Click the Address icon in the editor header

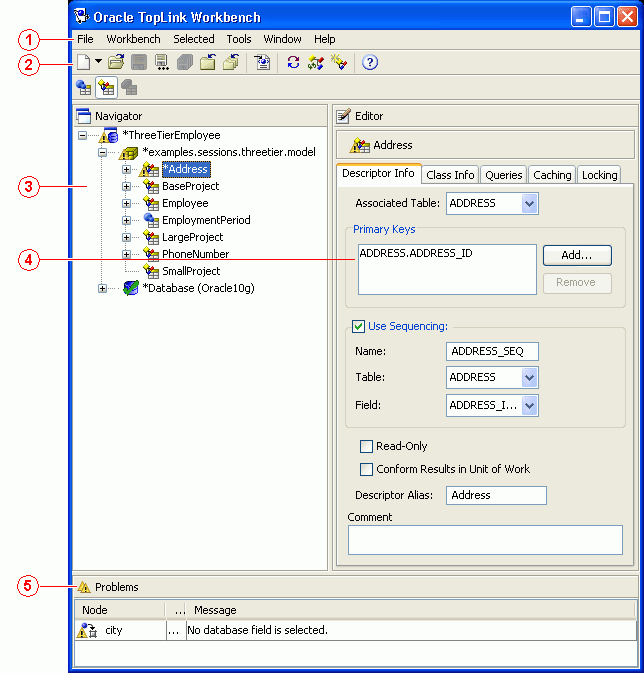(x=359, y=146)
